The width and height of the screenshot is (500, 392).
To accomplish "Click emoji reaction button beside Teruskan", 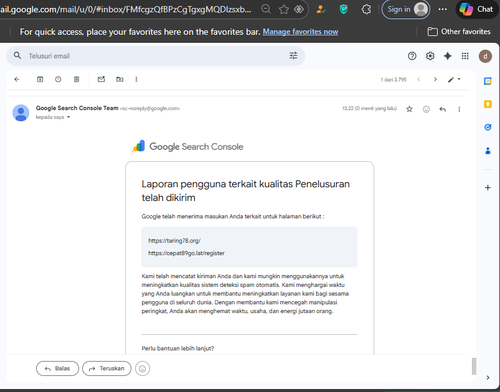I will tap(142, 369).
